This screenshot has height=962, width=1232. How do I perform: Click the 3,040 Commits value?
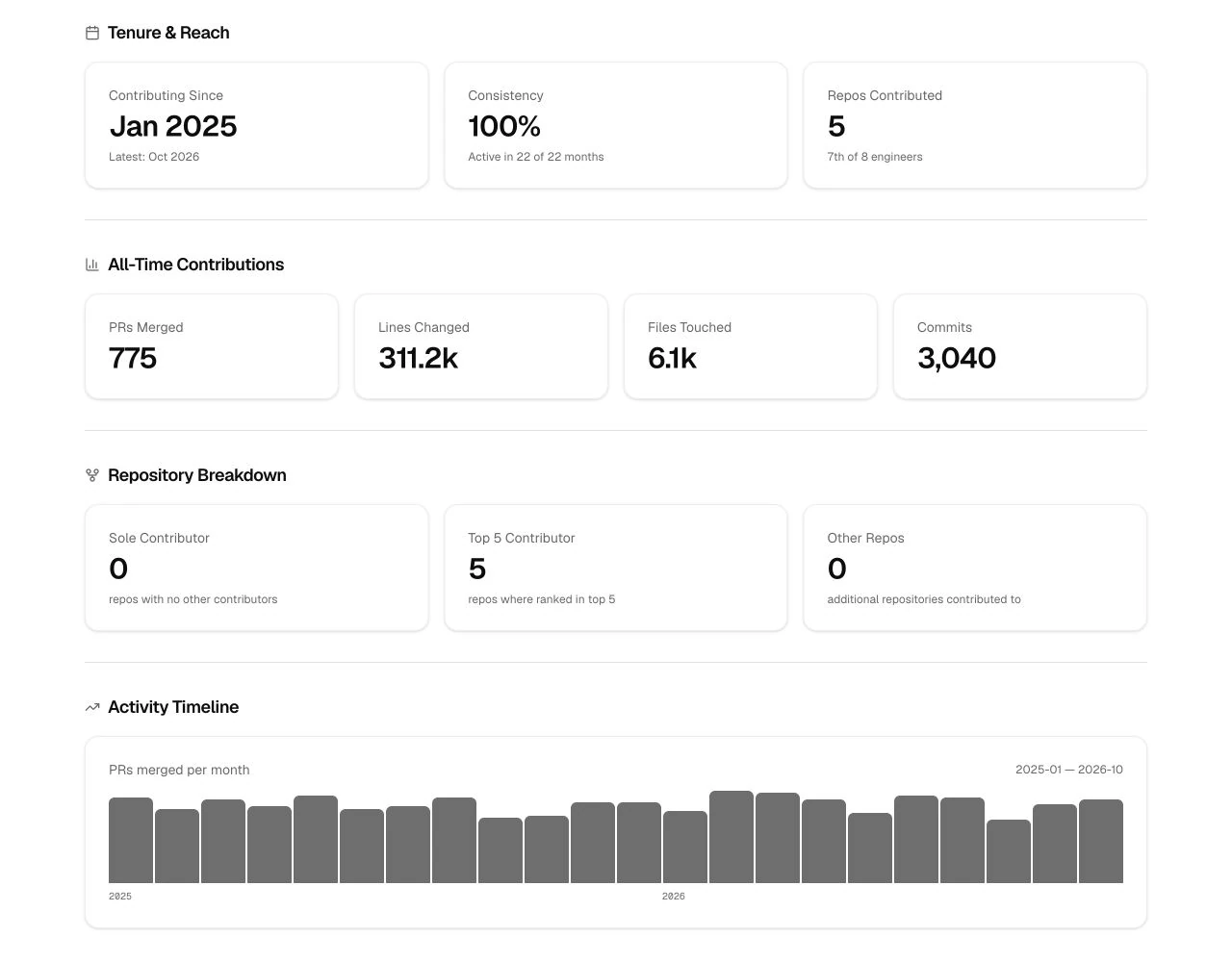[957, 358]
